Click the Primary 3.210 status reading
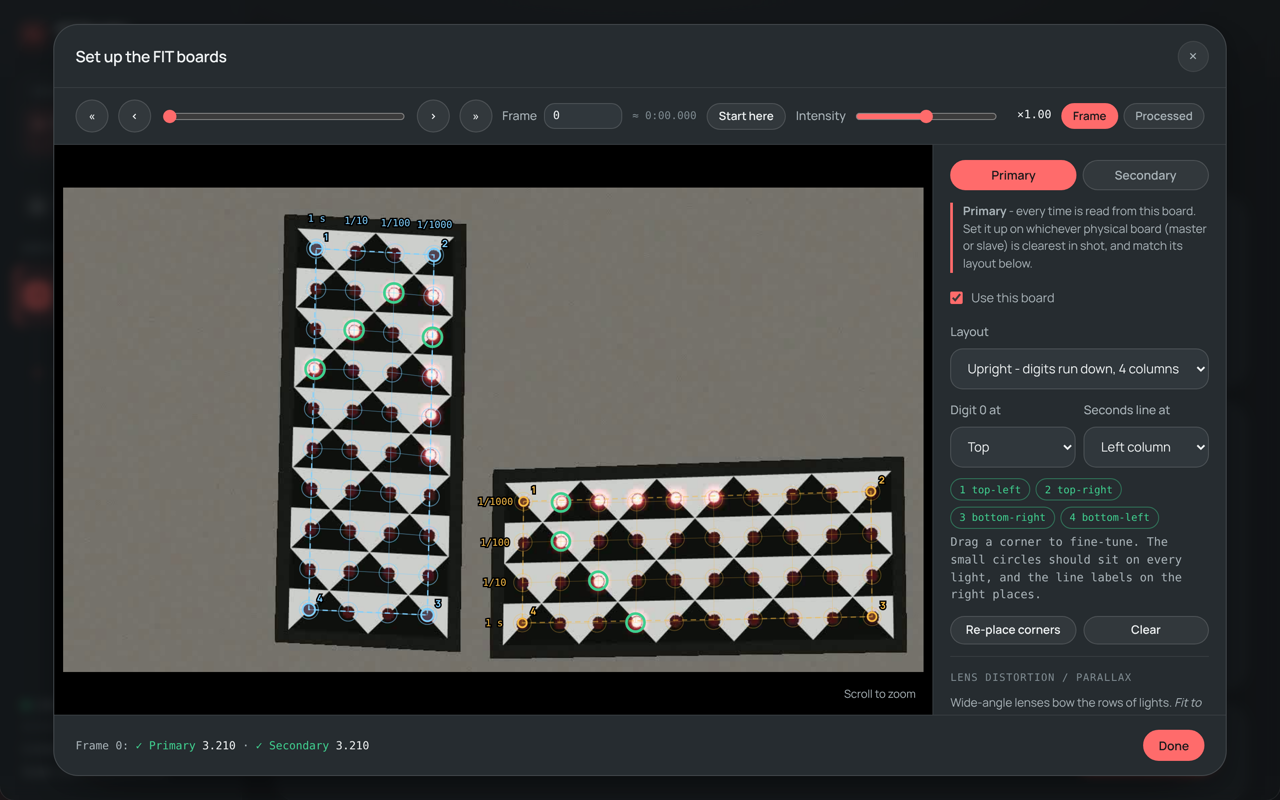The height and width of the screenshot is (800, 1280). click(x=186, y=746)
